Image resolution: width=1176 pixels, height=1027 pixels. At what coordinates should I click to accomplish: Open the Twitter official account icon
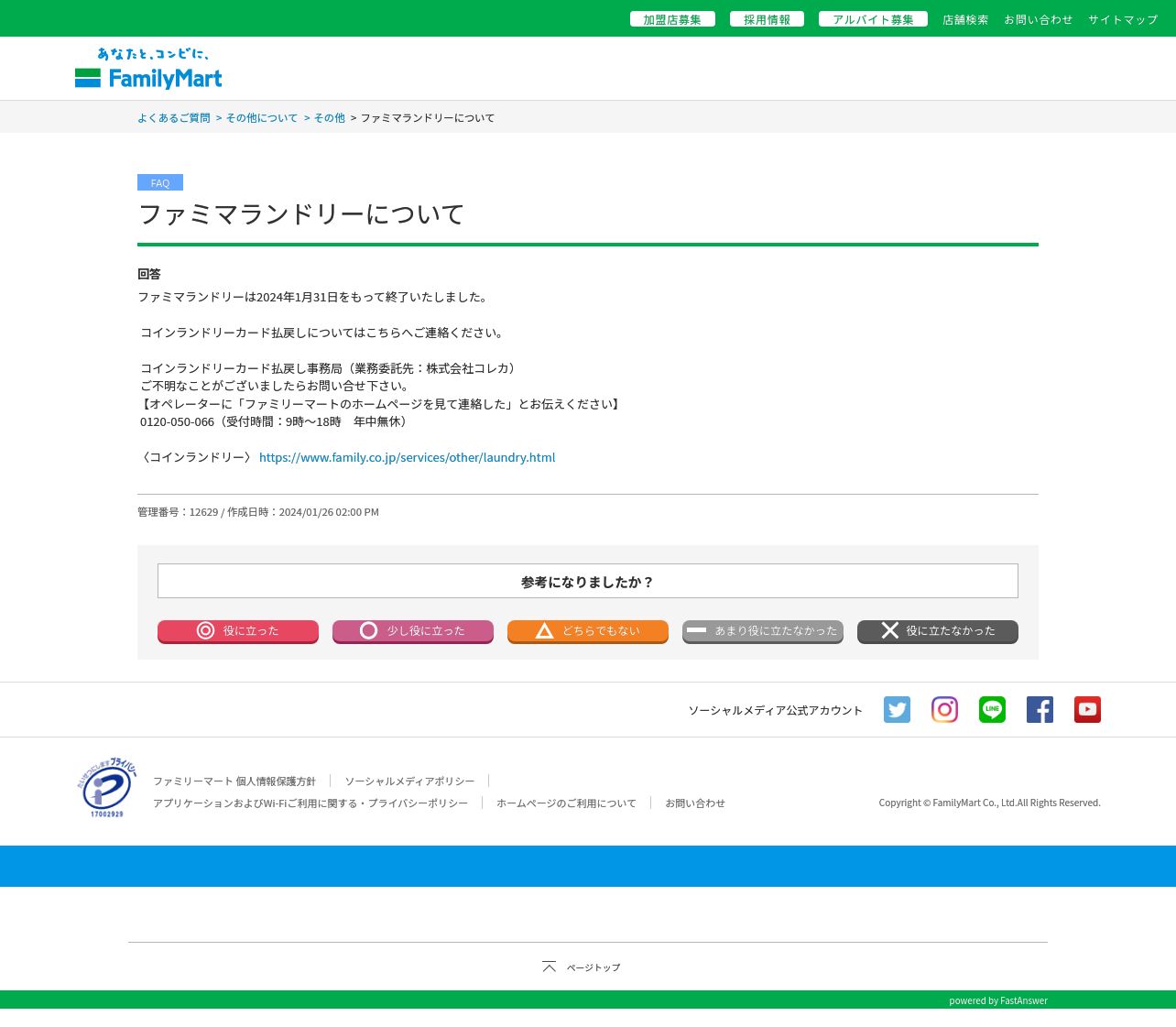coord(897,709)
